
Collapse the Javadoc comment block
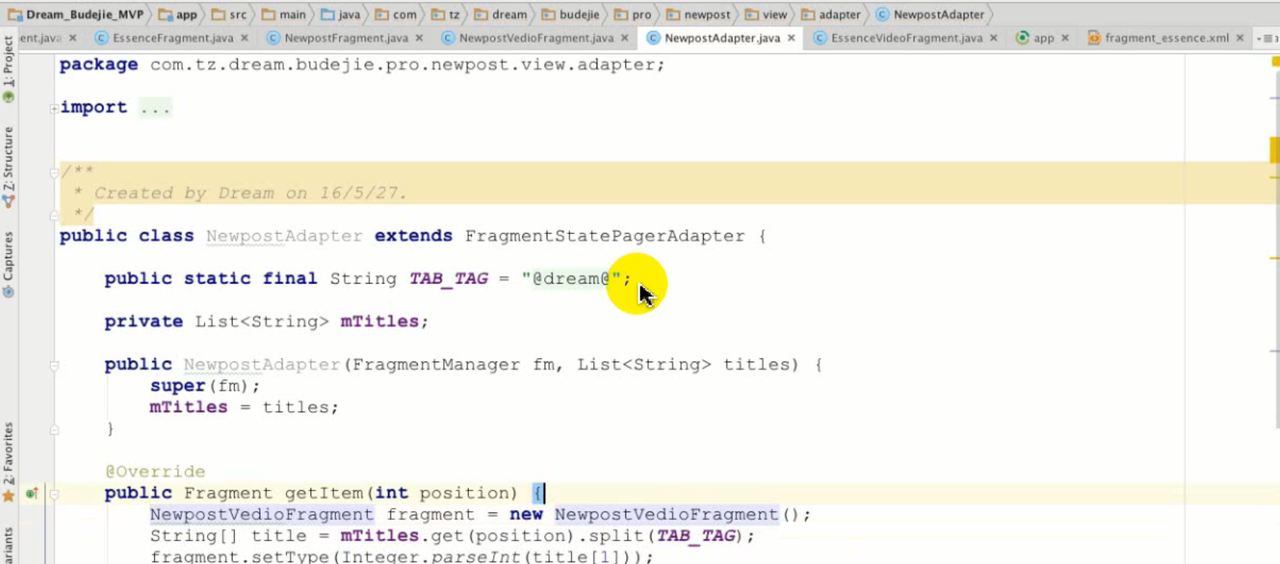(54, 172)
